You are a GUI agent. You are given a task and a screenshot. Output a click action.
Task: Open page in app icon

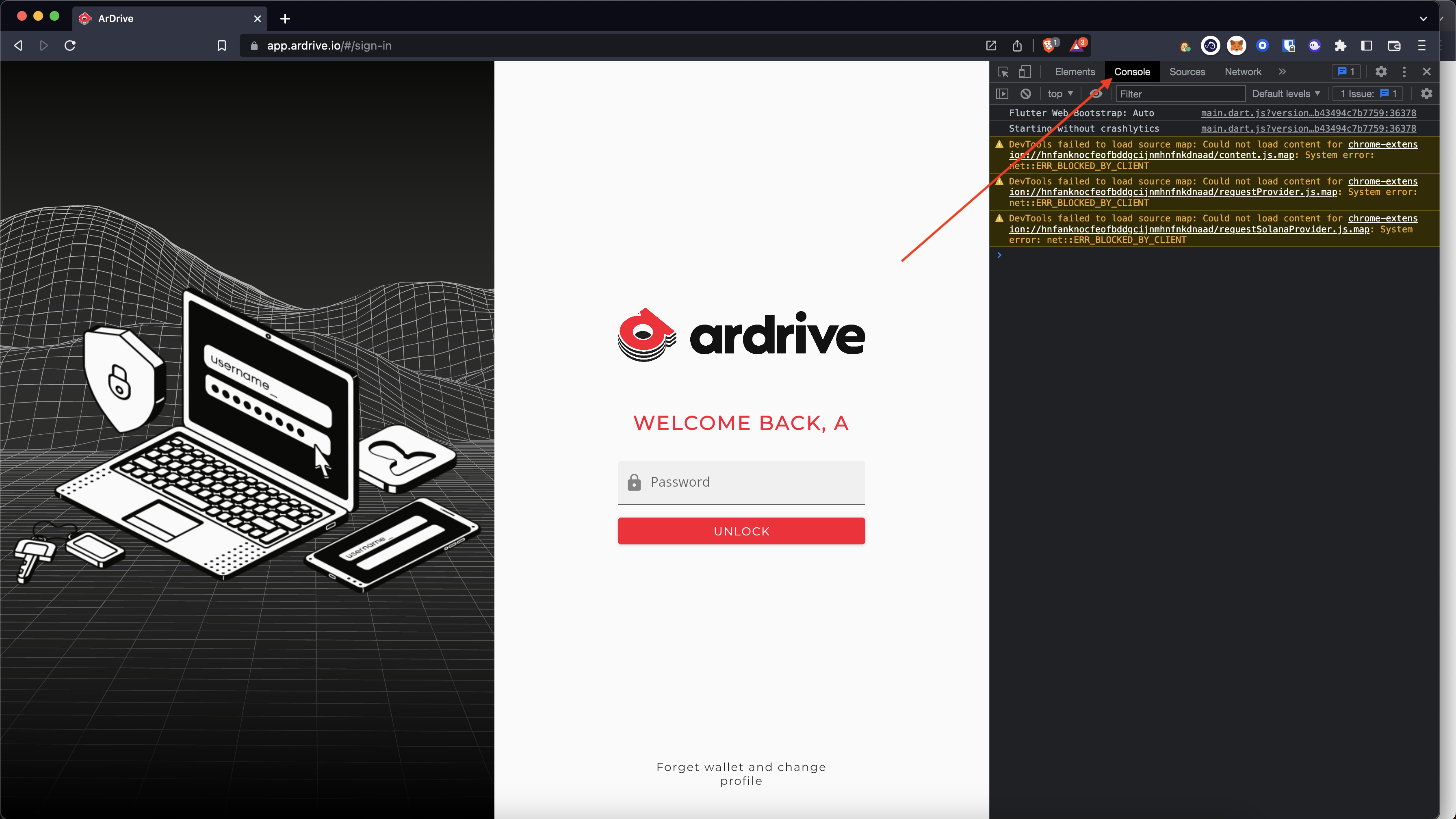coord(991,46)
